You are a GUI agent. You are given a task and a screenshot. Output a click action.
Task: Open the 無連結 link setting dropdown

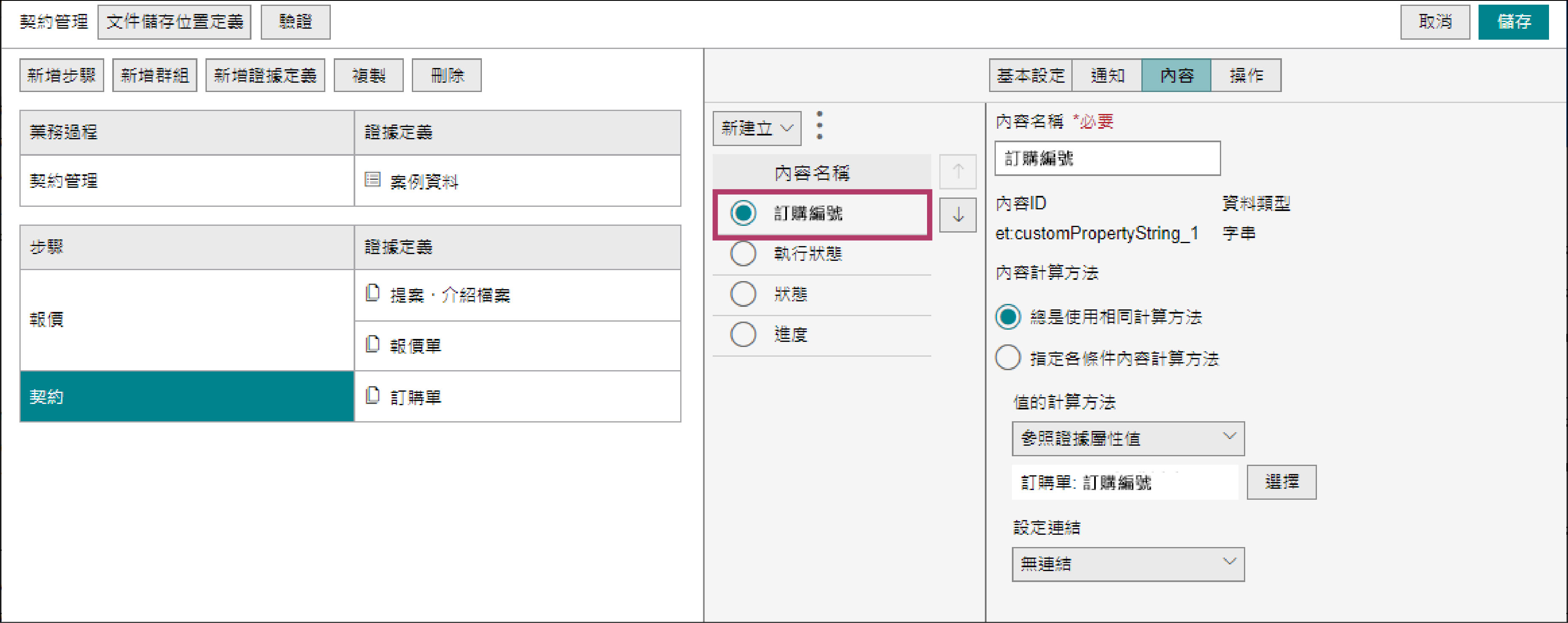pos(1127,564)
